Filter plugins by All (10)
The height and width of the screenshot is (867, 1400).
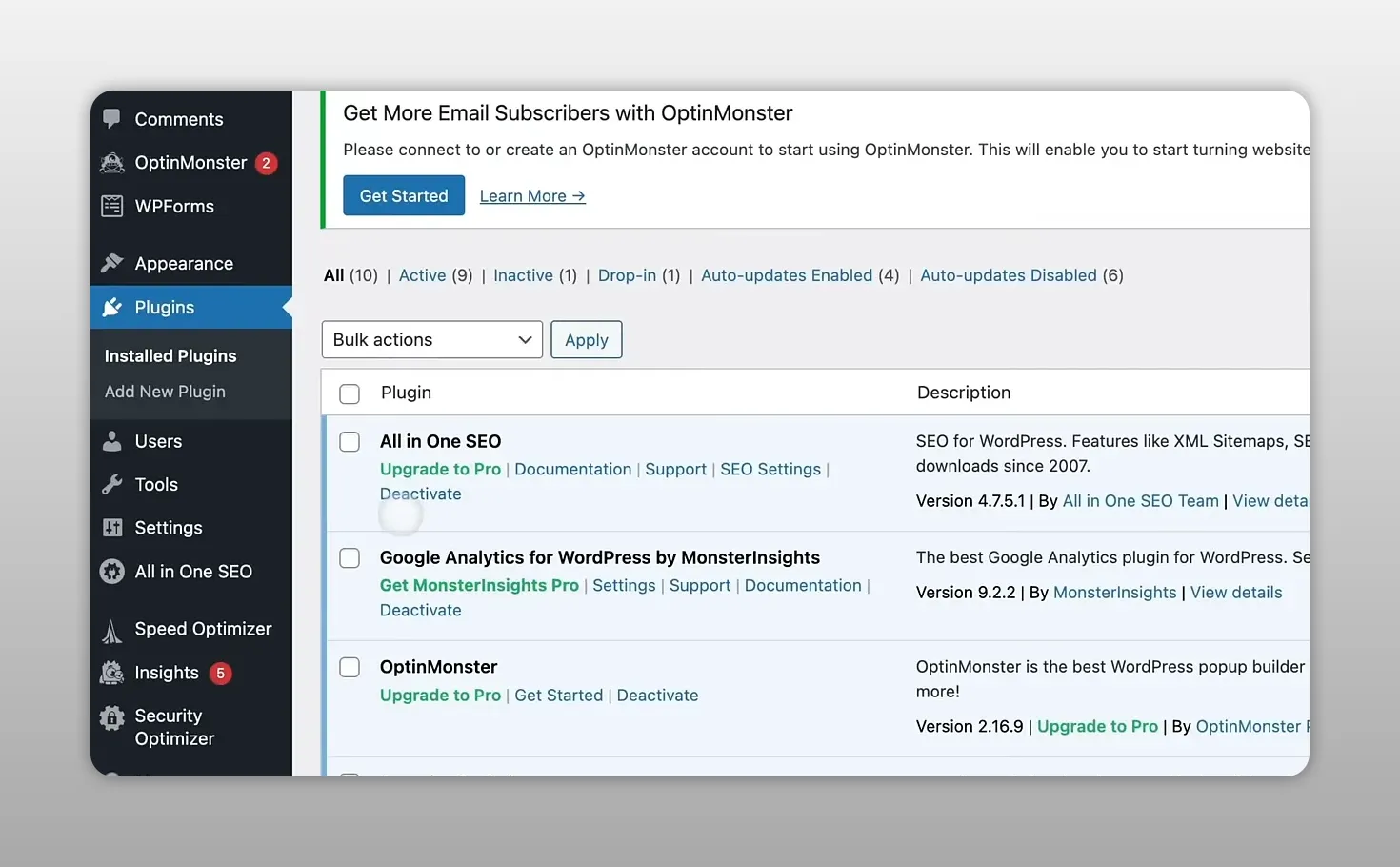[350, 275]
